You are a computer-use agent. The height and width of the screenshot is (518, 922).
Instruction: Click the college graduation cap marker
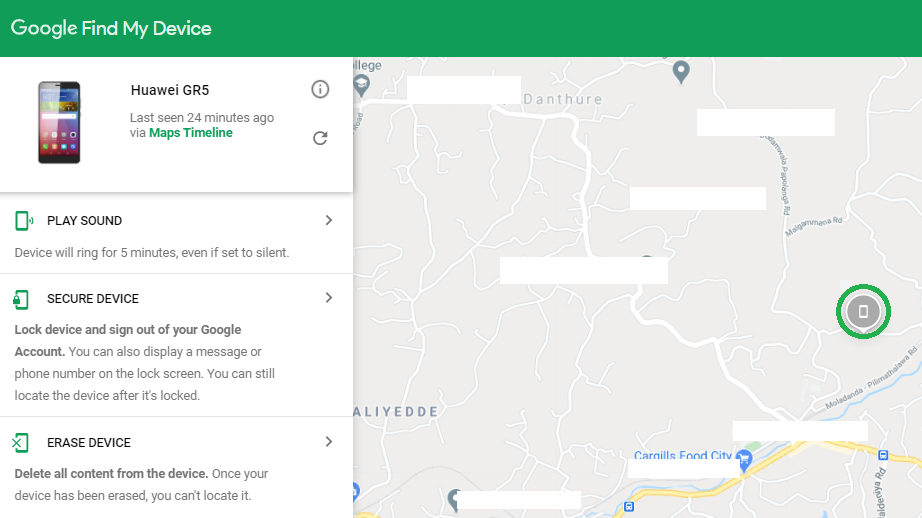[x=361, y=86]
